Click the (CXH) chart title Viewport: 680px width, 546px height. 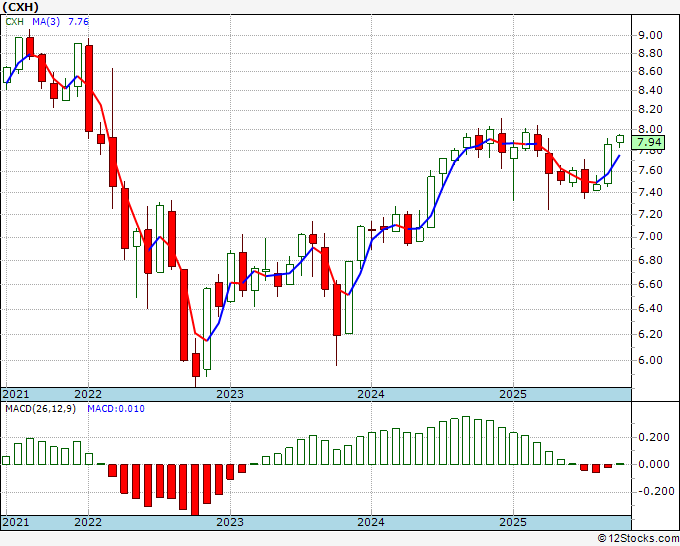(20, 7)
